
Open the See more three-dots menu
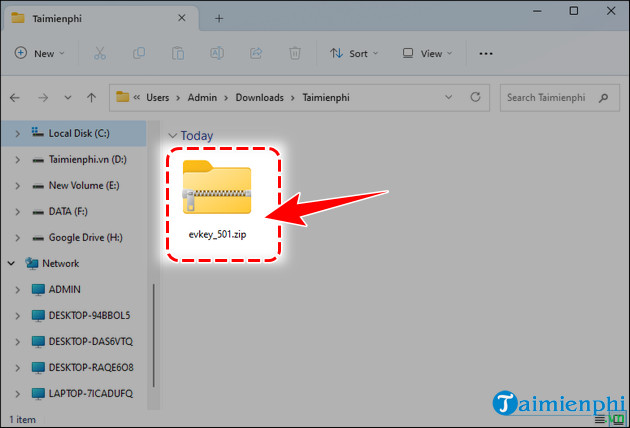[486, 53]
